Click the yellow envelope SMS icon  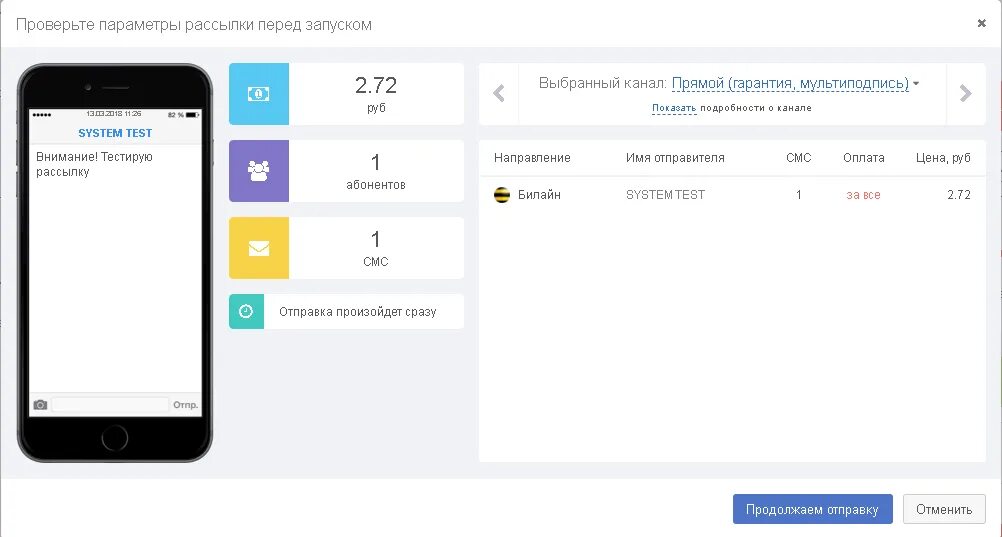259,248
